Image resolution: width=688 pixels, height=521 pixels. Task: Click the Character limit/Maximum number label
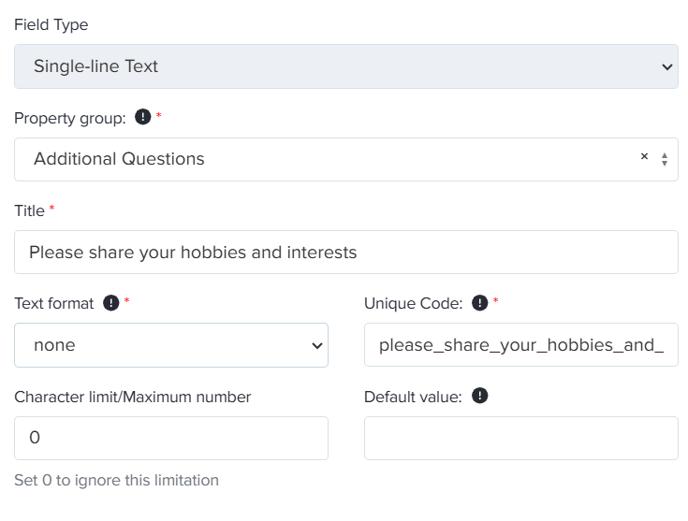click(133, 397)
